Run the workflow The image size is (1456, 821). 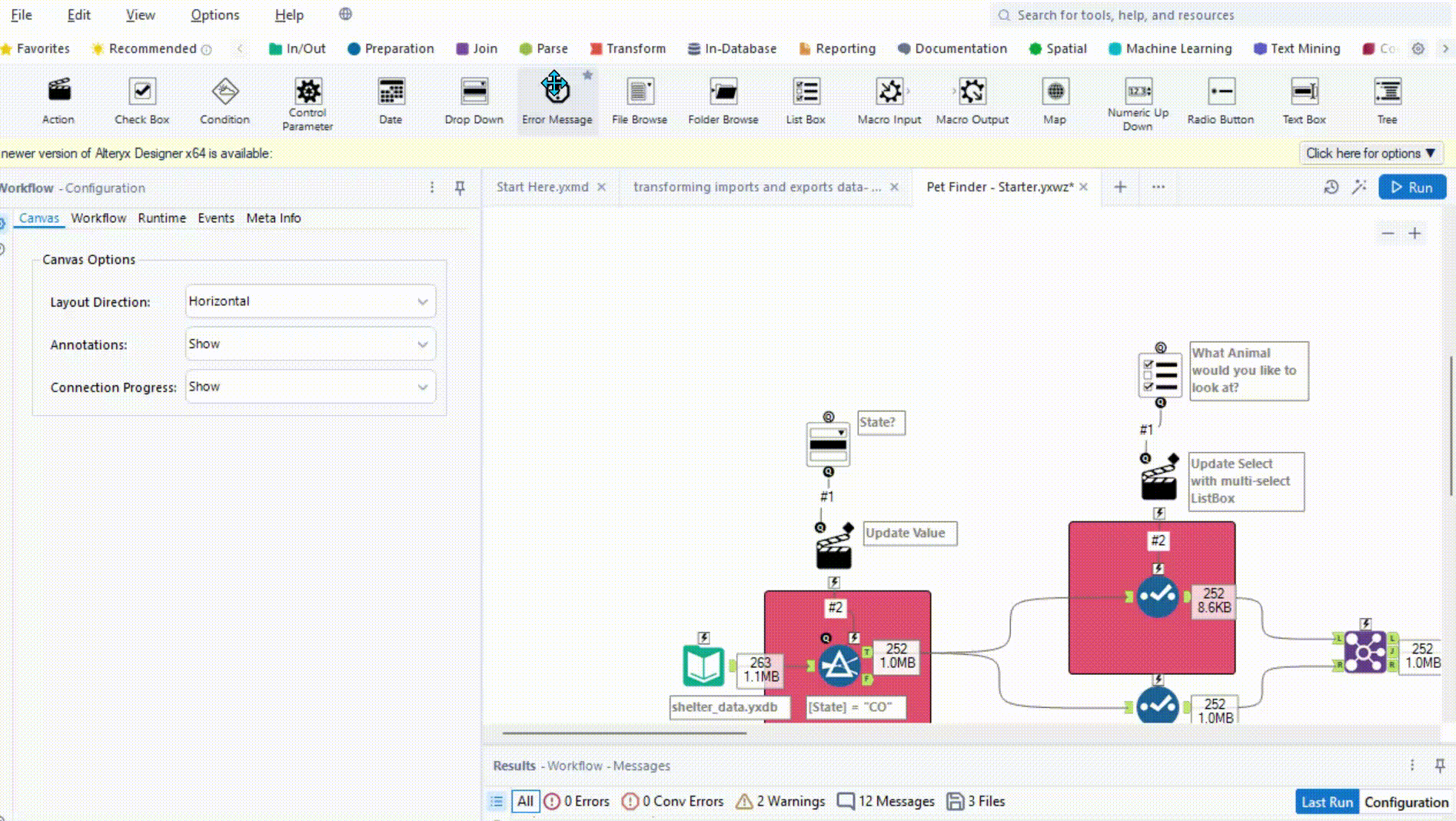[1412, 188]
